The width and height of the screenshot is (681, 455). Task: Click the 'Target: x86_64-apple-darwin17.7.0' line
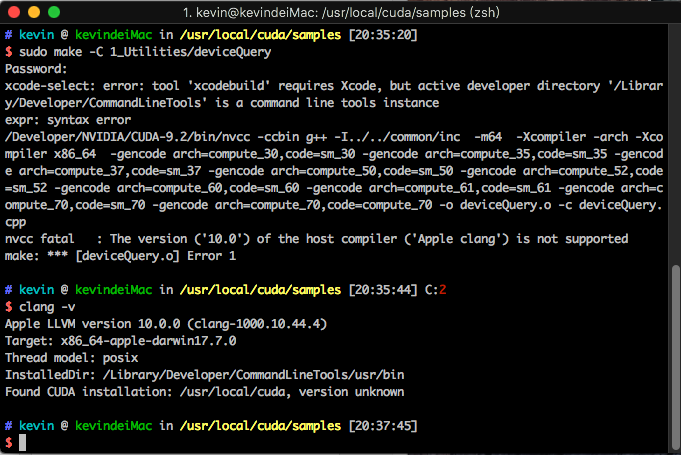coord(120,341)
